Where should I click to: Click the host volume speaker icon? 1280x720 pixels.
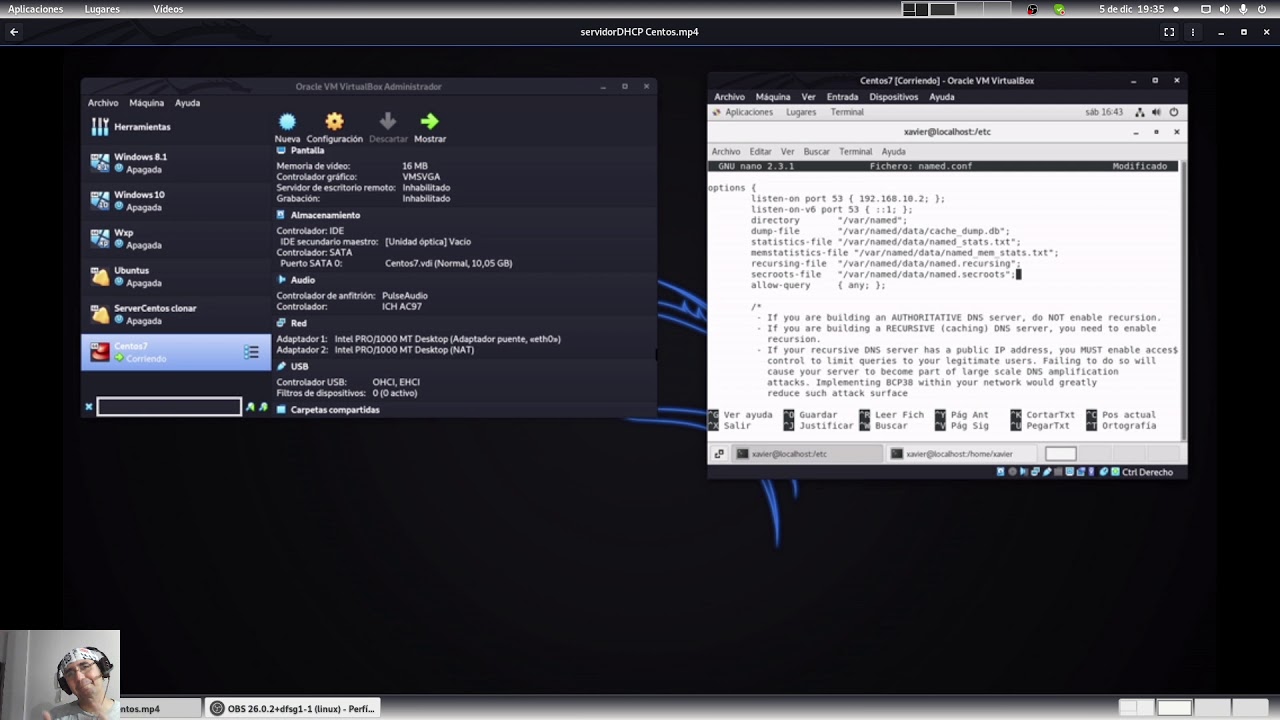tap(1225, 9)
